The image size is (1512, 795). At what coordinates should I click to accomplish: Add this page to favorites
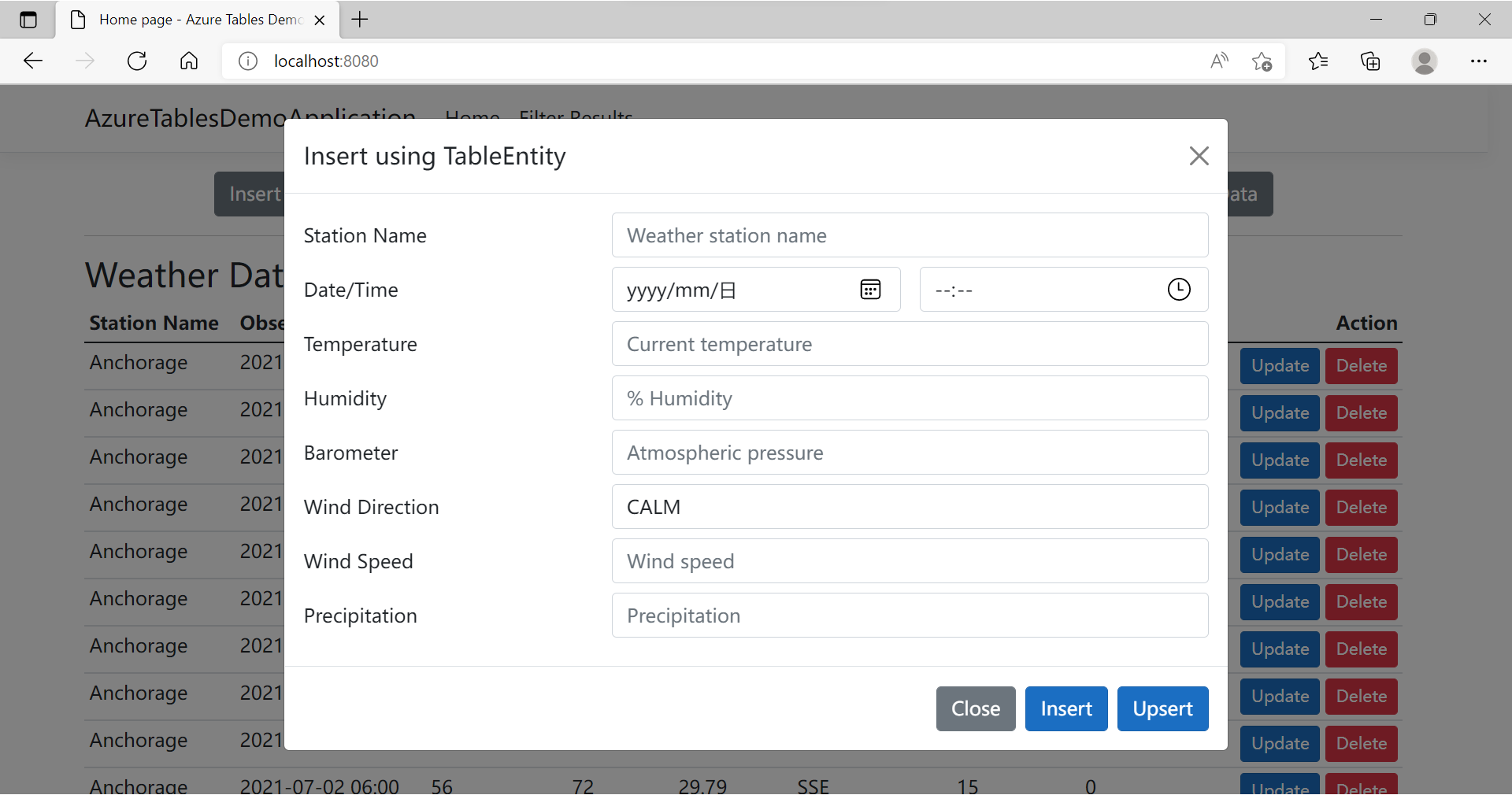tap(1262, 61)
